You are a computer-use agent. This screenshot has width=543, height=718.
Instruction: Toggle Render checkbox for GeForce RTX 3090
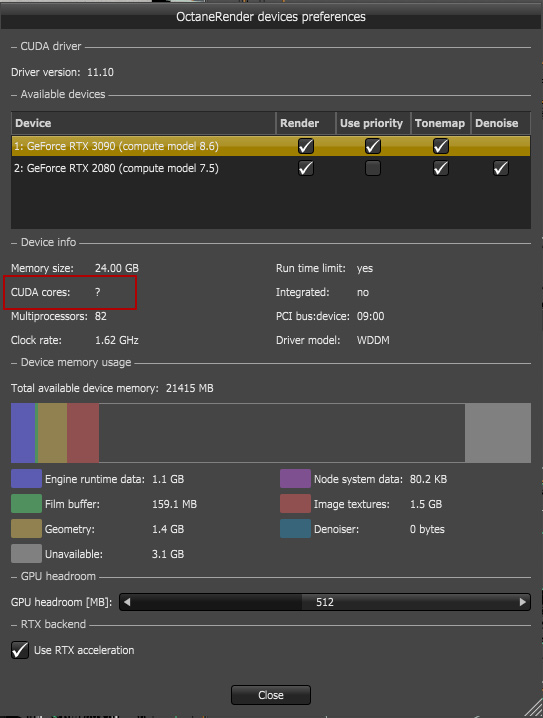click(306, 146)
